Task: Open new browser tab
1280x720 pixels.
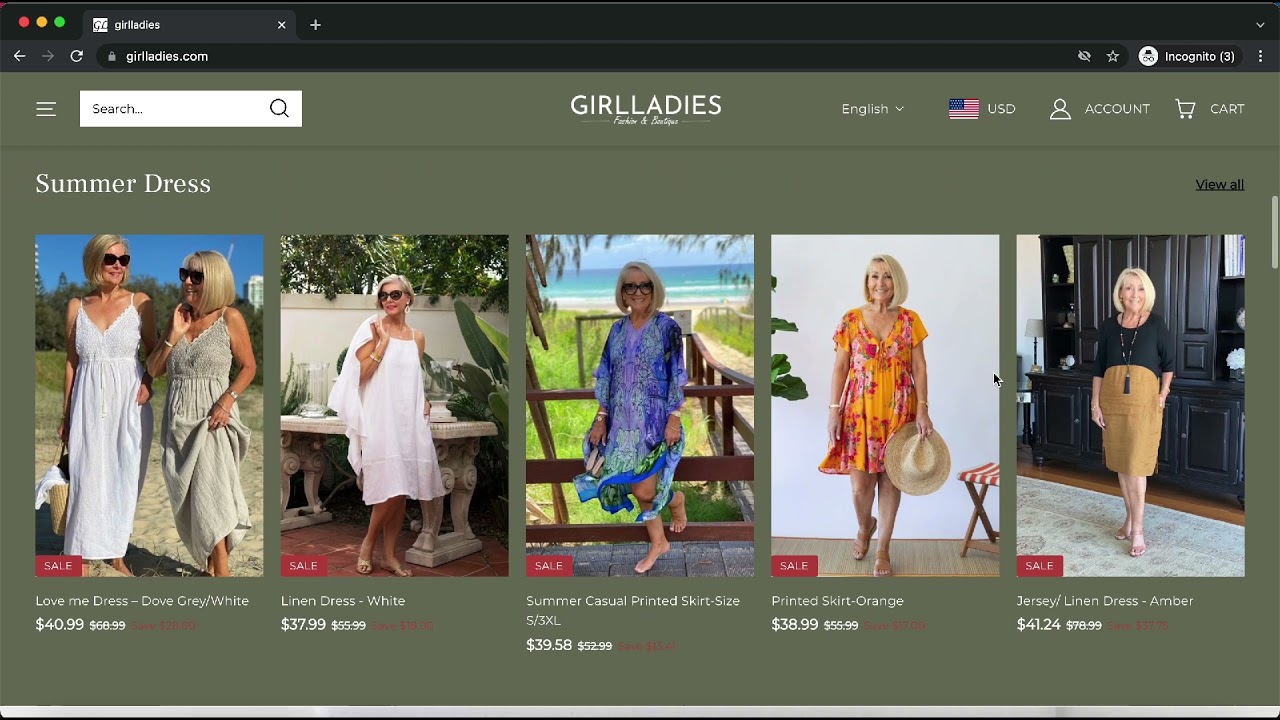Action: pos(315,24)
